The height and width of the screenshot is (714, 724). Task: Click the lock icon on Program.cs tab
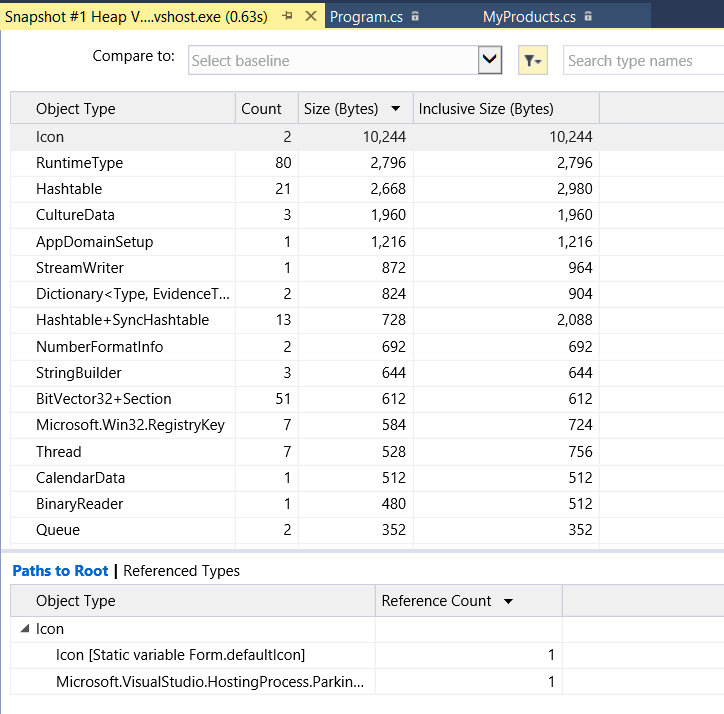(x=415, y=17)
